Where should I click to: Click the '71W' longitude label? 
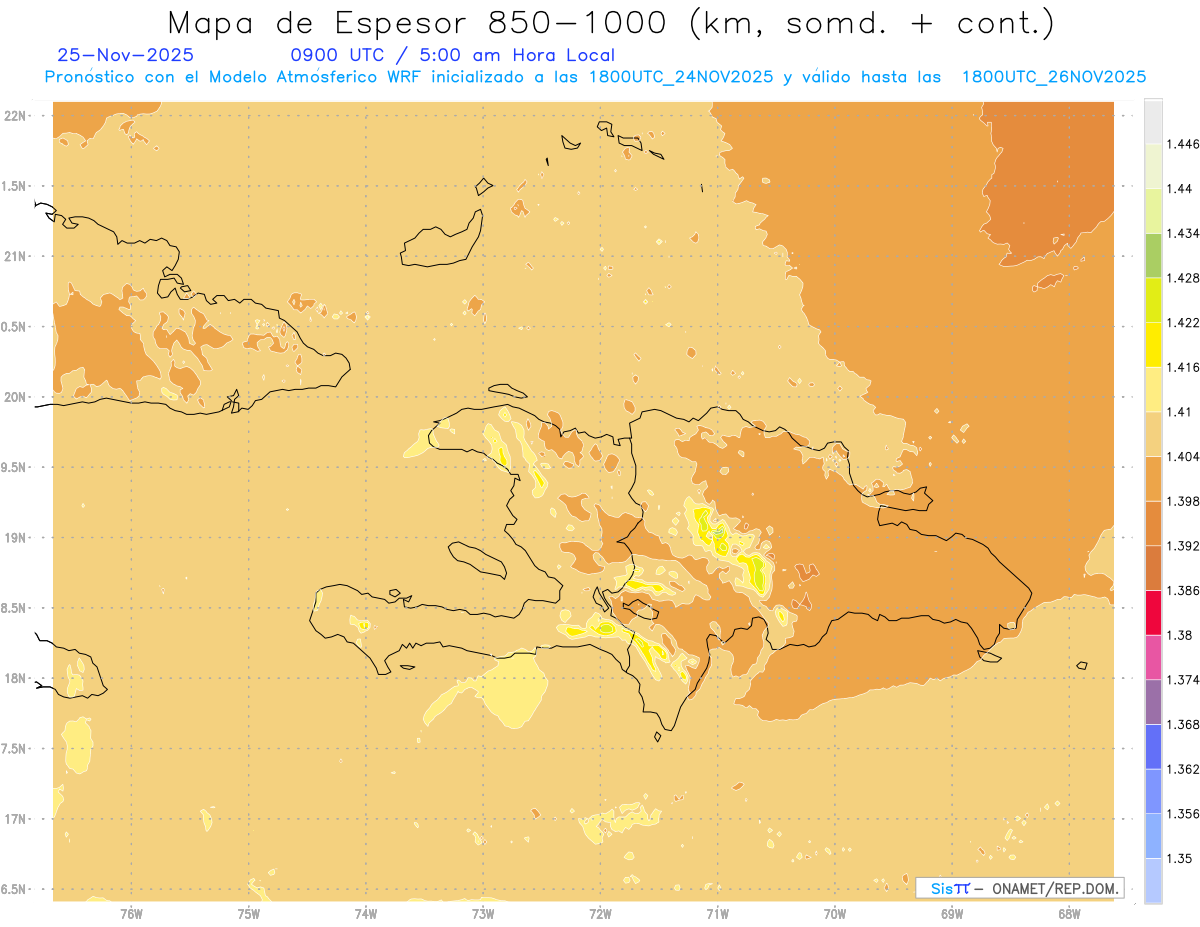(x=717, y=913)
